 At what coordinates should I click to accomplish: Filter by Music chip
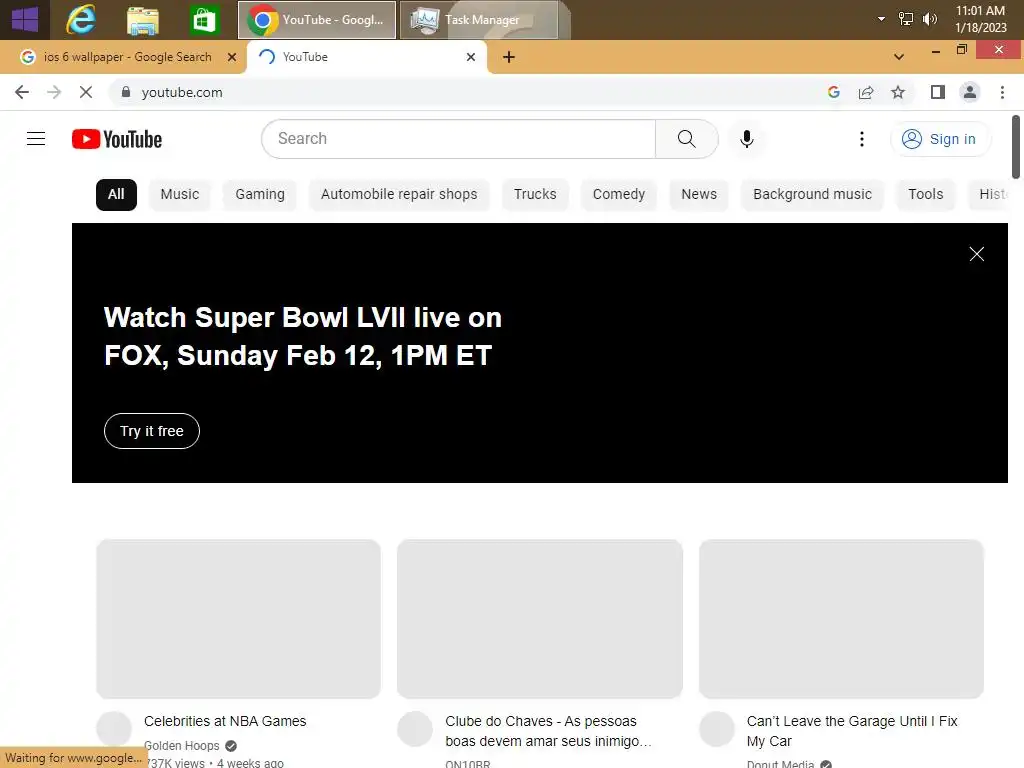(x=180, y=195)
